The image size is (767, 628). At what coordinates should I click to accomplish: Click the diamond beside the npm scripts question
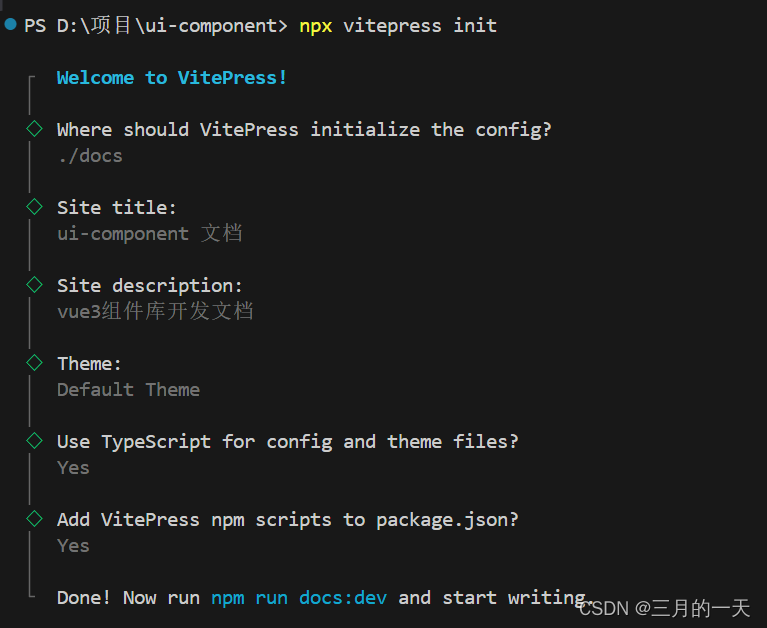tap(34, 519)
